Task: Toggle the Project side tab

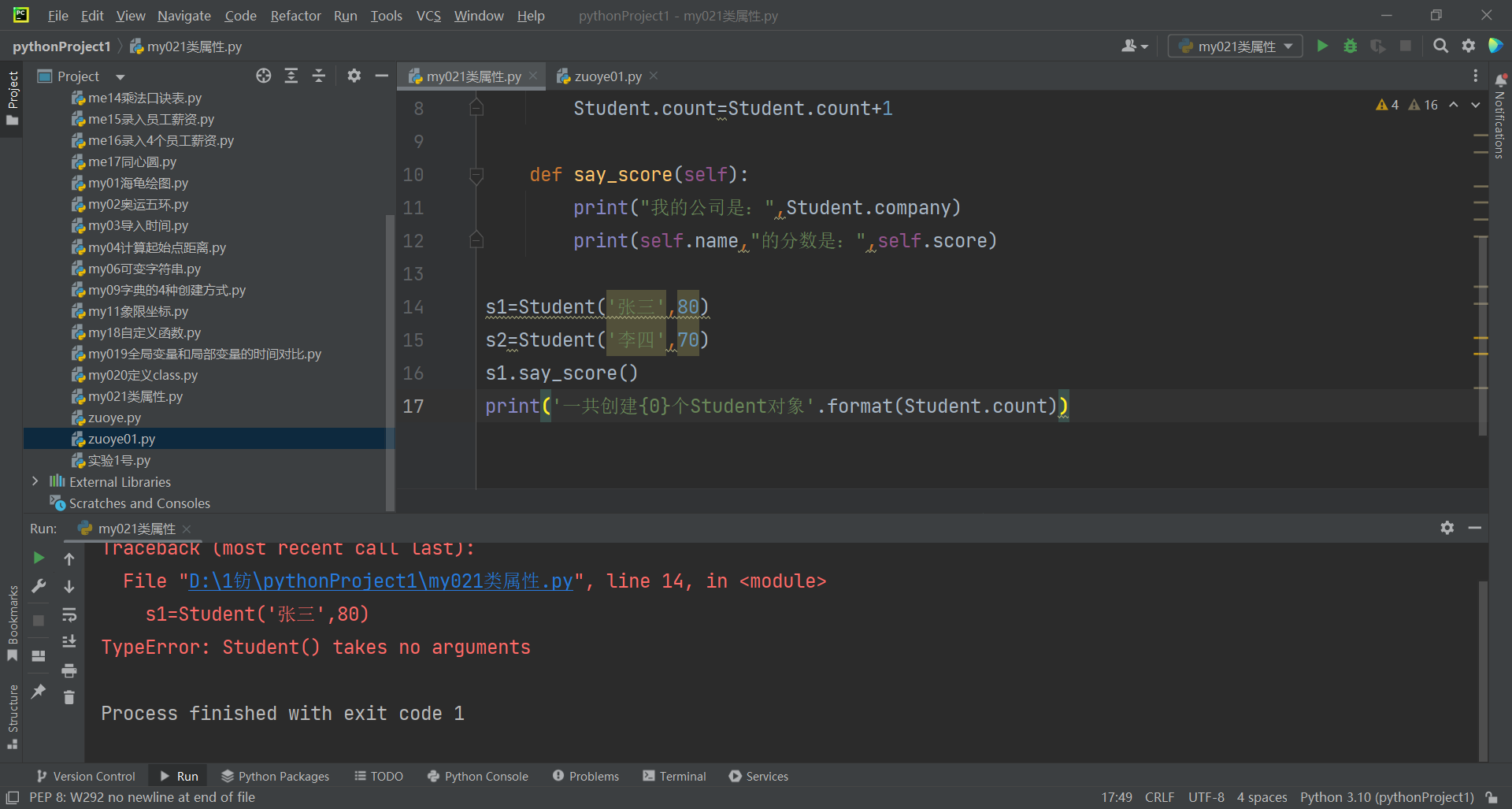Action: (13, 98)
